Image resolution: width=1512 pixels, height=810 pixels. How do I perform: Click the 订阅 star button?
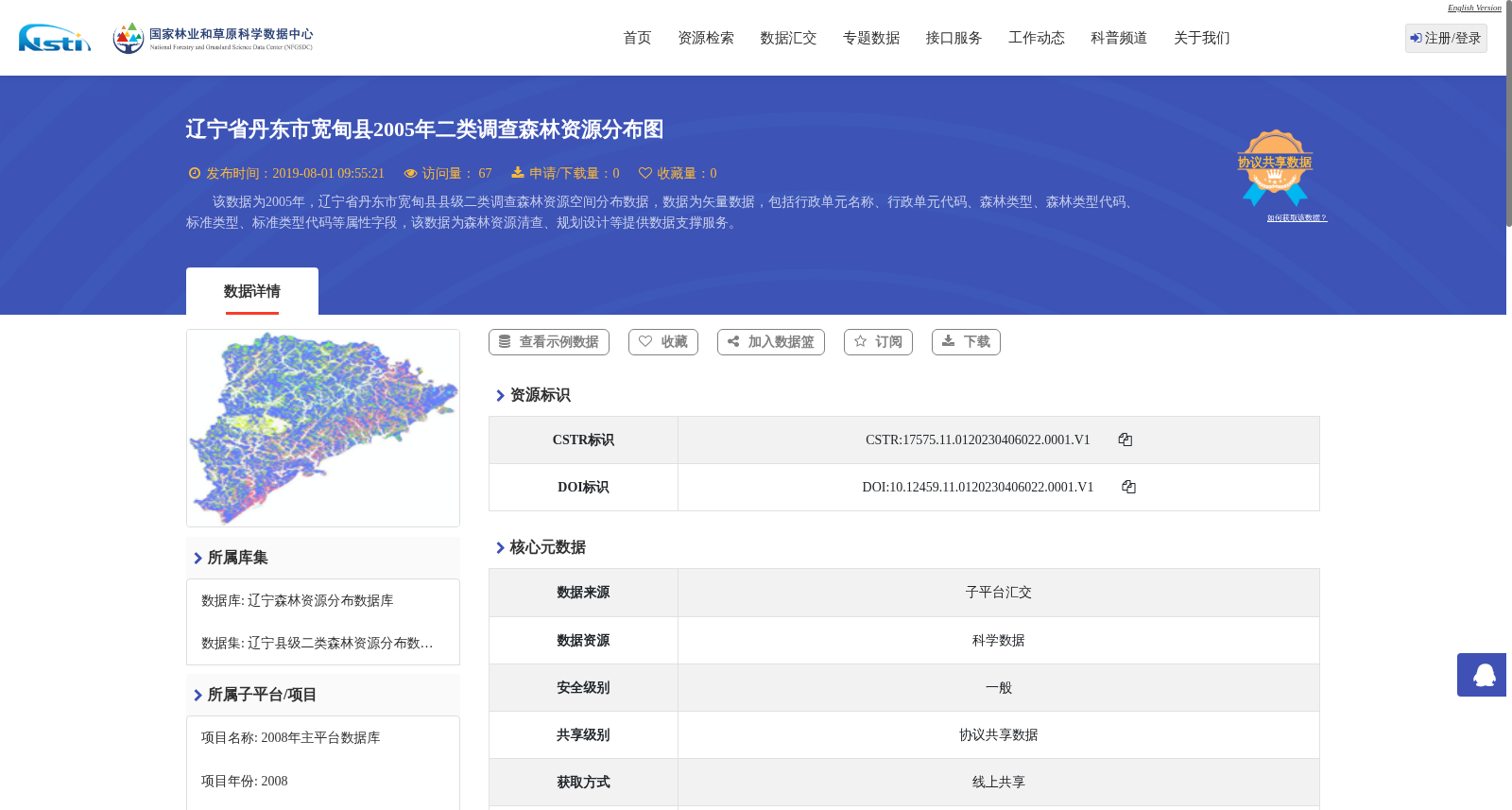click(878, 342)
